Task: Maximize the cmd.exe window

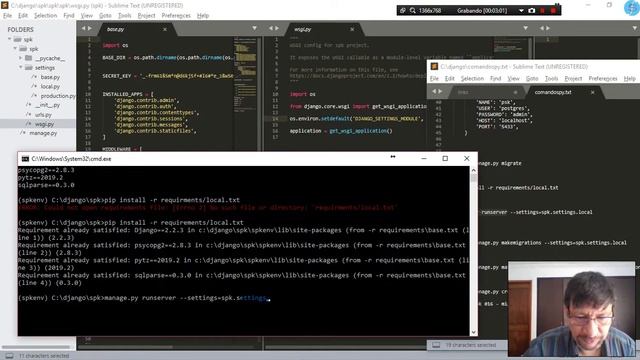Action: coord(445,158)
